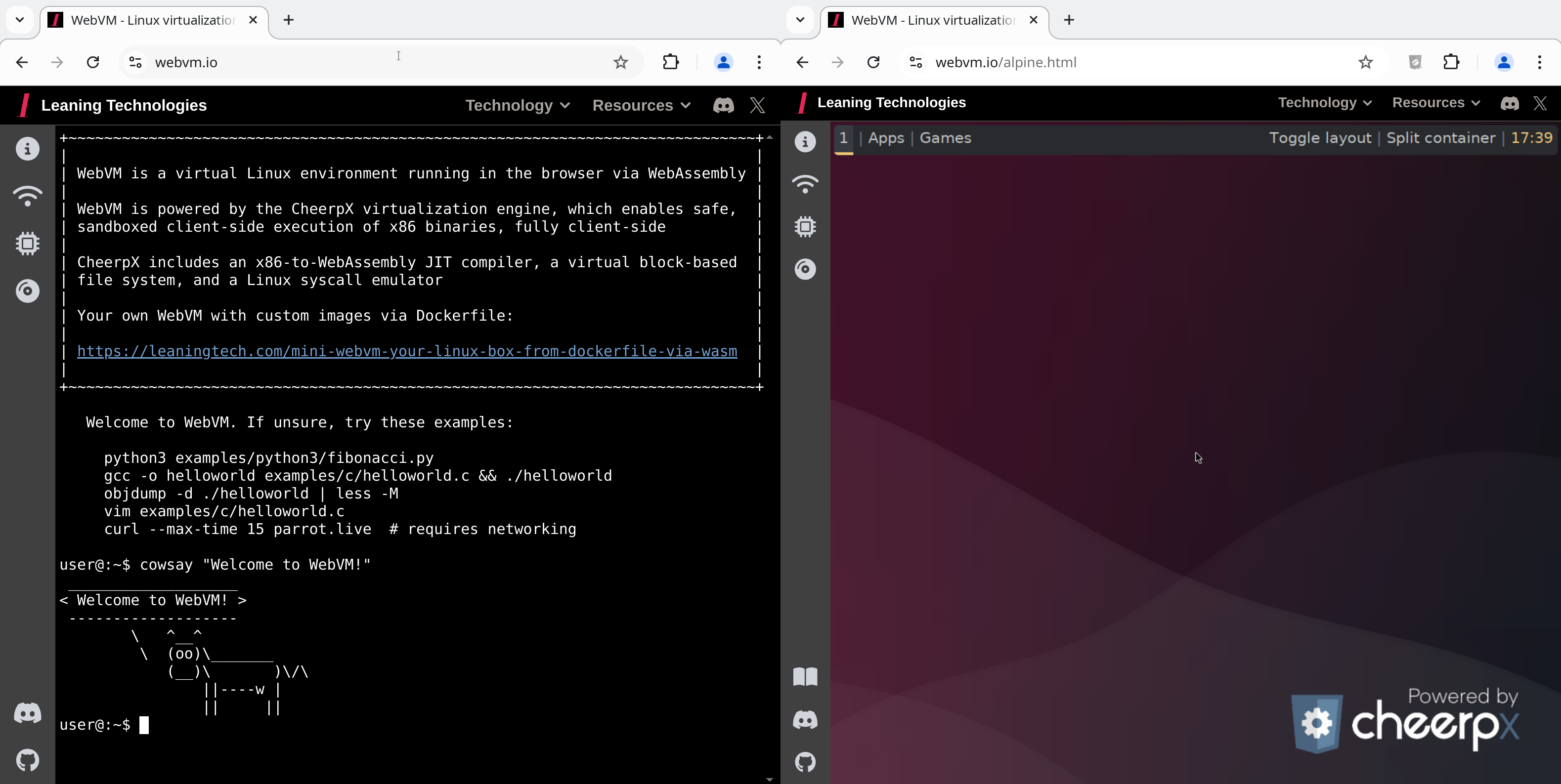This screenshot has width=1561, height=784.
Task: Enable Split container in the top bar
Action: [1441, 137]
